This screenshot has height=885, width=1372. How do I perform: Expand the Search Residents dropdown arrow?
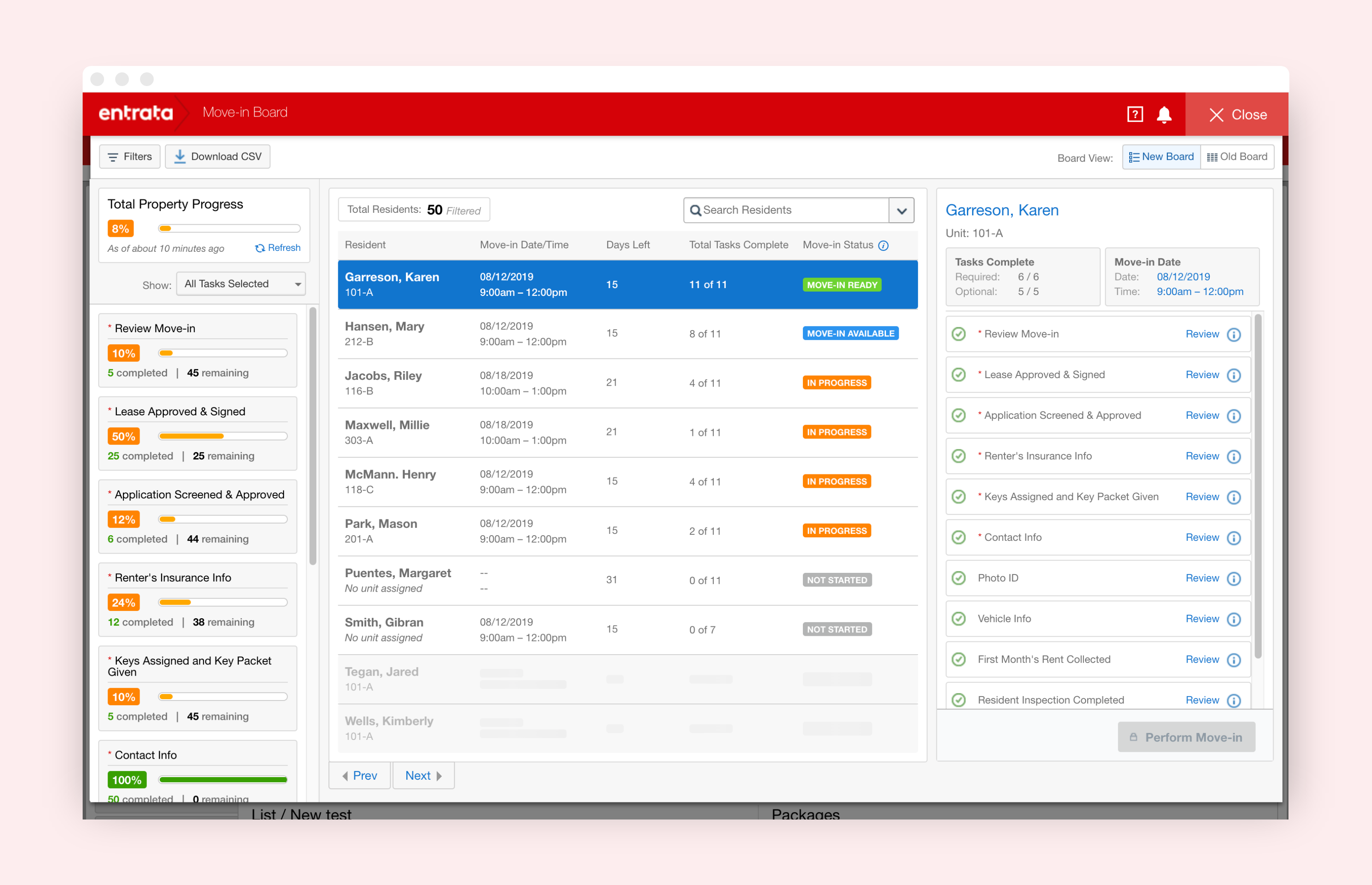901,210
